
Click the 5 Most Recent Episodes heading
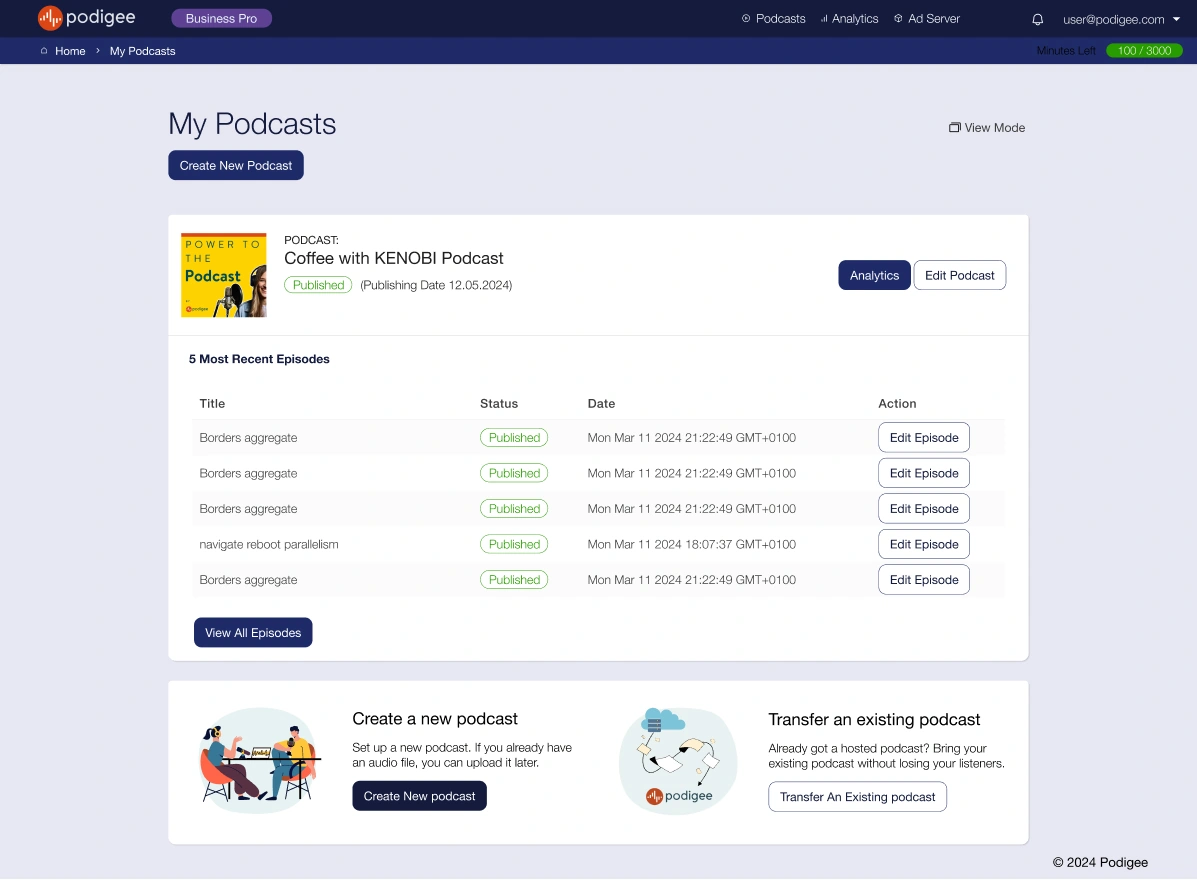point(260,359)
